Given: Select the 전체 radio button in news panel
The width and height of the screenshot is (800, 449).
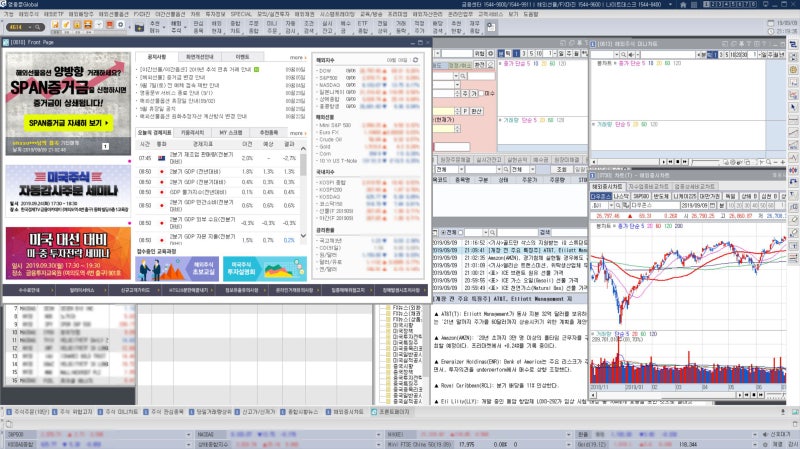Looking at the screenshot, I should pyautogui.click(x=443, y=232).
